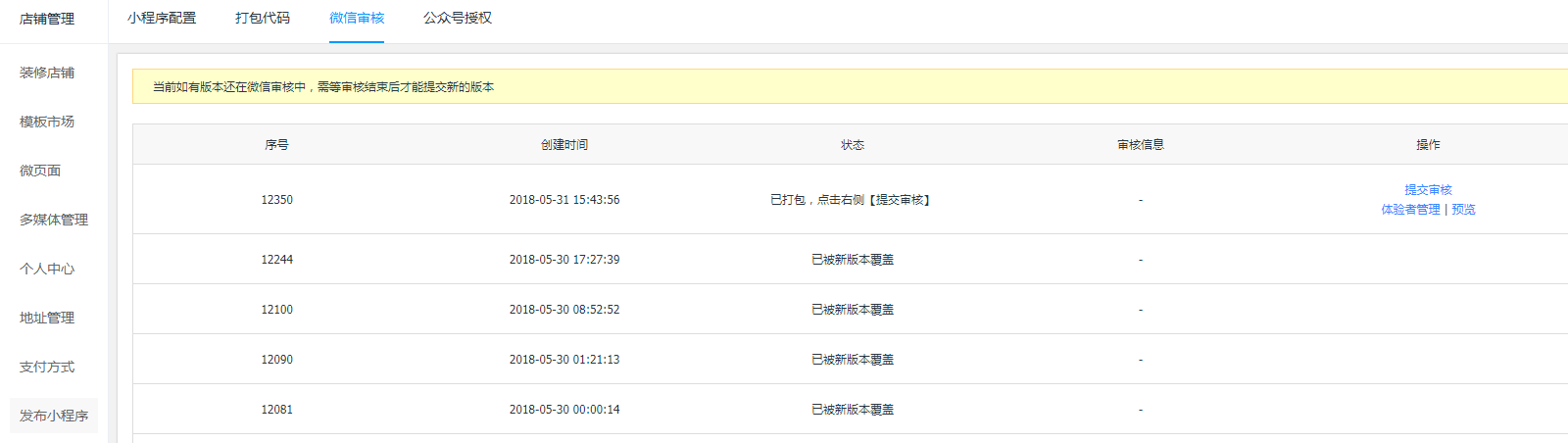1568x443 pixels.
Task: Open the 公众号授权 tab
Action: click(x=458, y=18)
